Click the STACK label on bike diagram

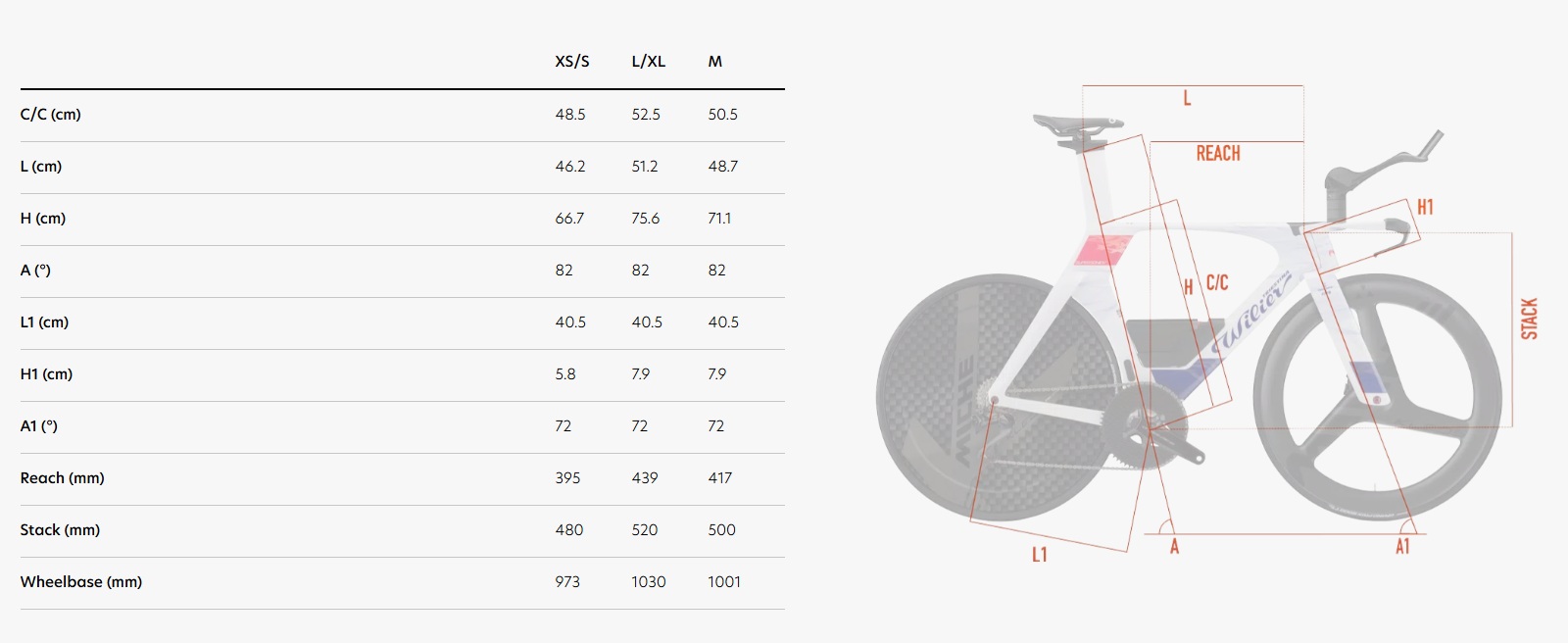point(1530,320)
